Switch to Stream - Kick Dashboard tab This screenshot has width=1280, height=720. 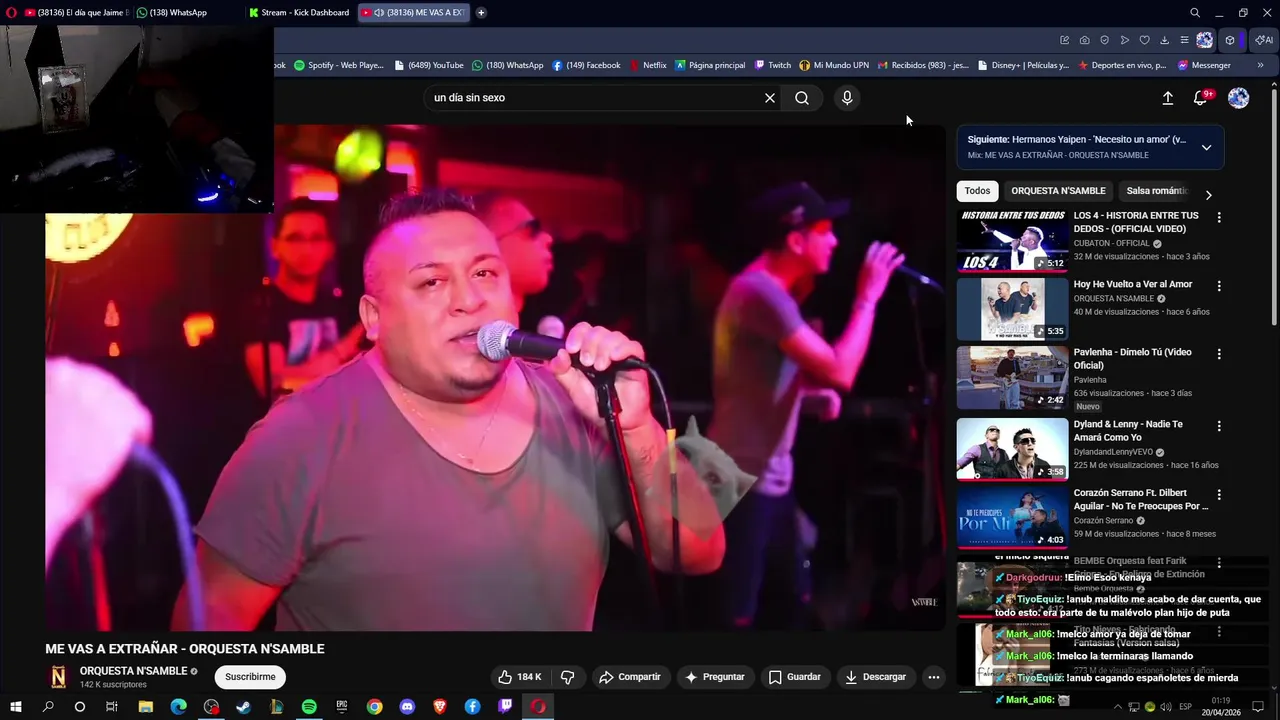[x=299, y=13]
